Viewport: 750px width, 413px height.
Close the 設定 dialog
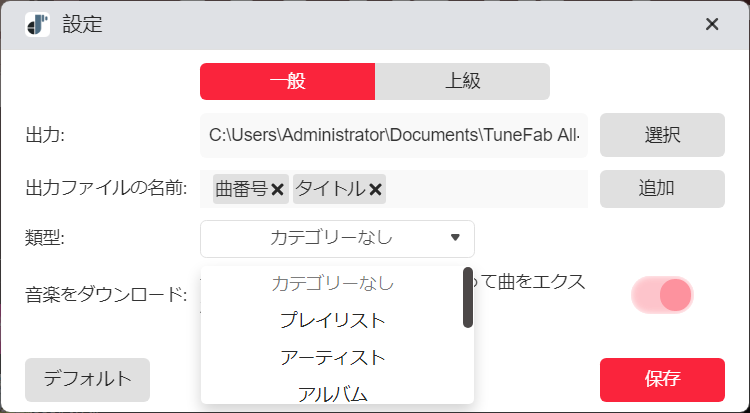(x=712, y=24)
